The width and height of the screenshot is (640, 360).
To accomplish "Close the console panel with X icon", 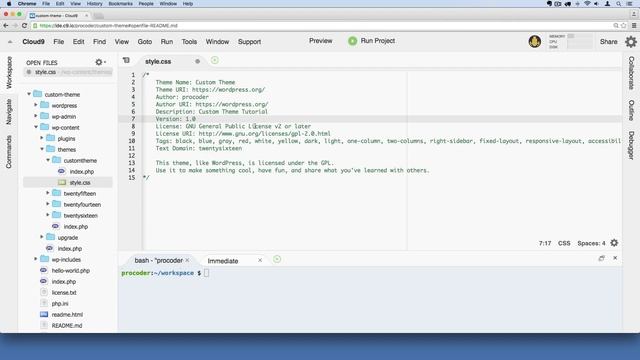I will (x=615, y=258).
